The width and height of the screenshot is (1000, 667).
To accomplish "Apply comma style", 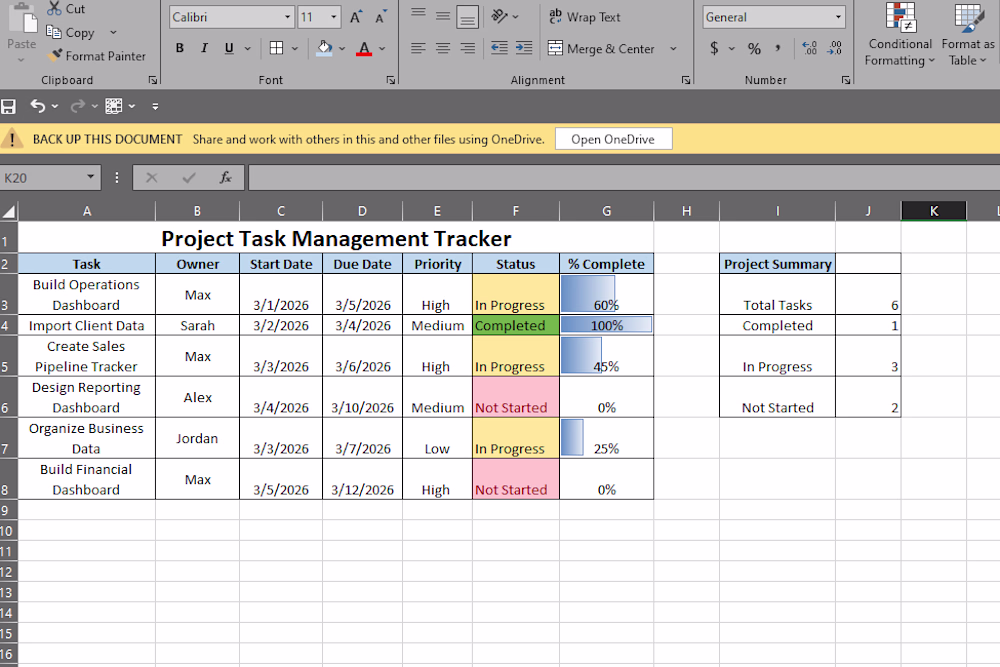I will pyautogui.click(x=778, y=48).
